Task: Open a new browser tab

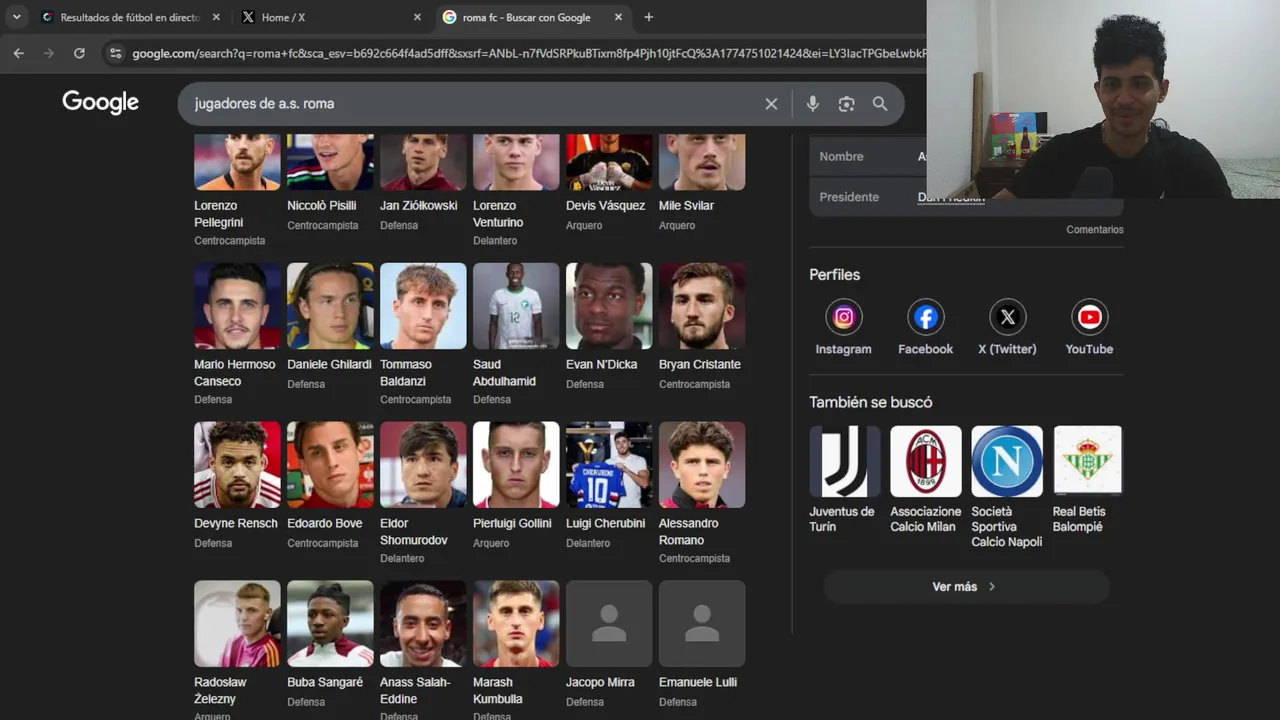Action: click(648, 17)
